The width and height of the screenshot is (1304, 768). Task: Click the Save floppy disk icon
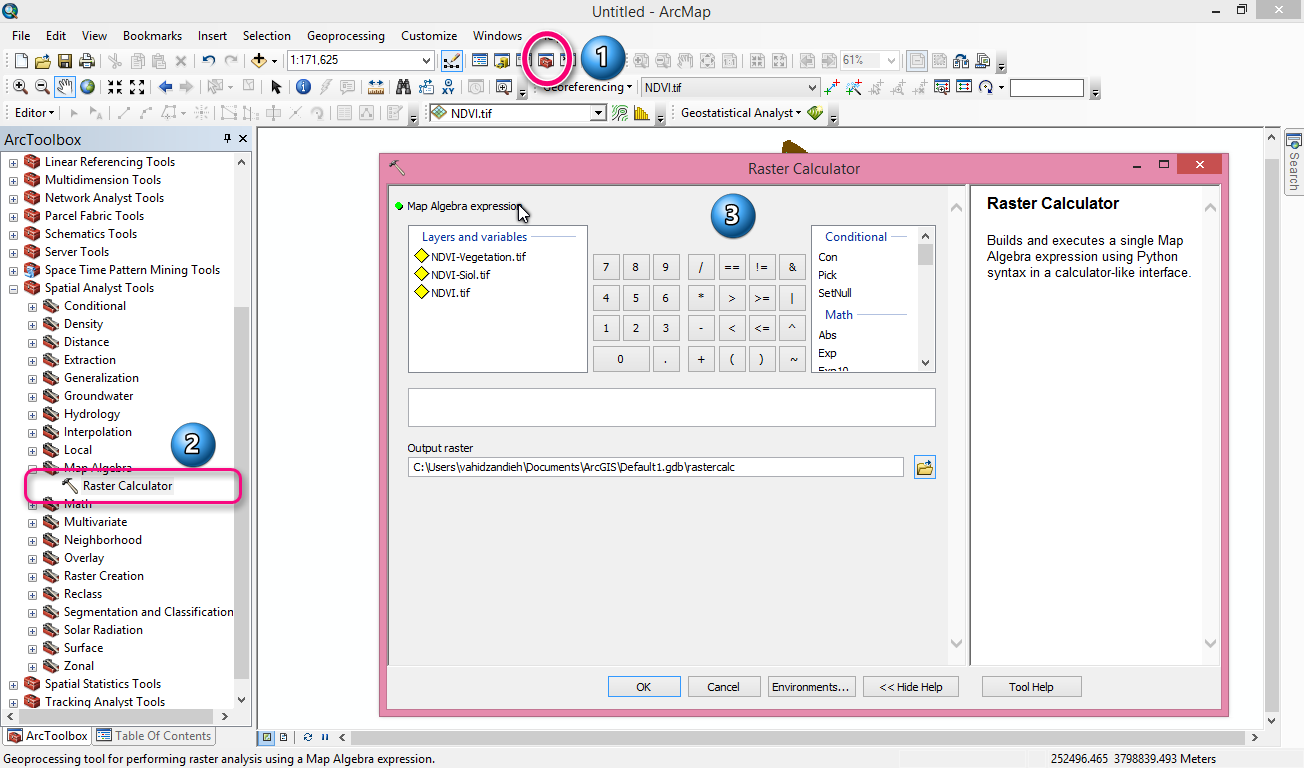pos(65,61)
